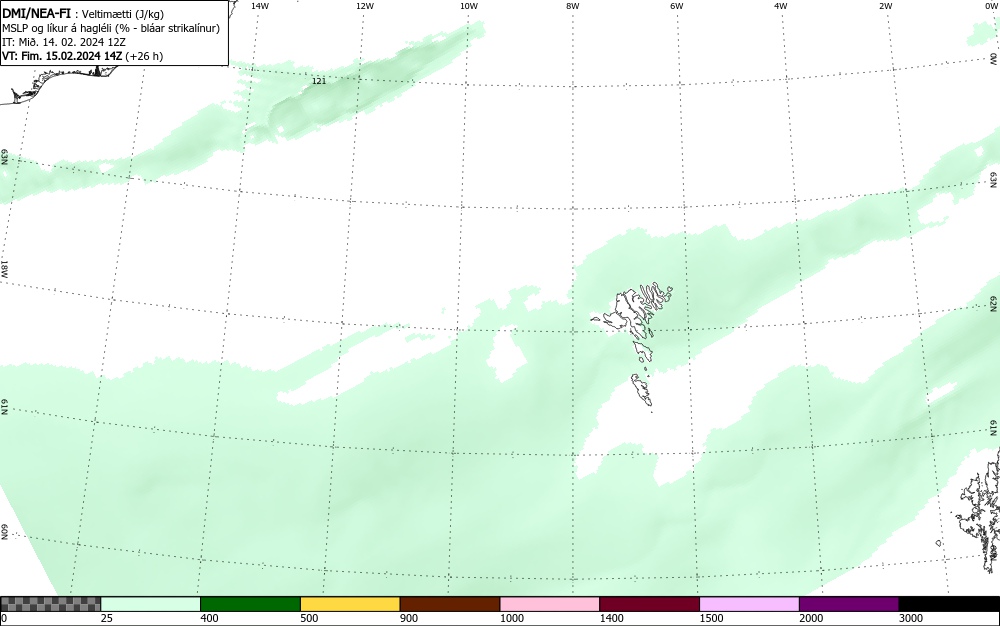Click the 10W longitude label
1000x626 pixels.
pyautogui.click(x=469, y=6)
